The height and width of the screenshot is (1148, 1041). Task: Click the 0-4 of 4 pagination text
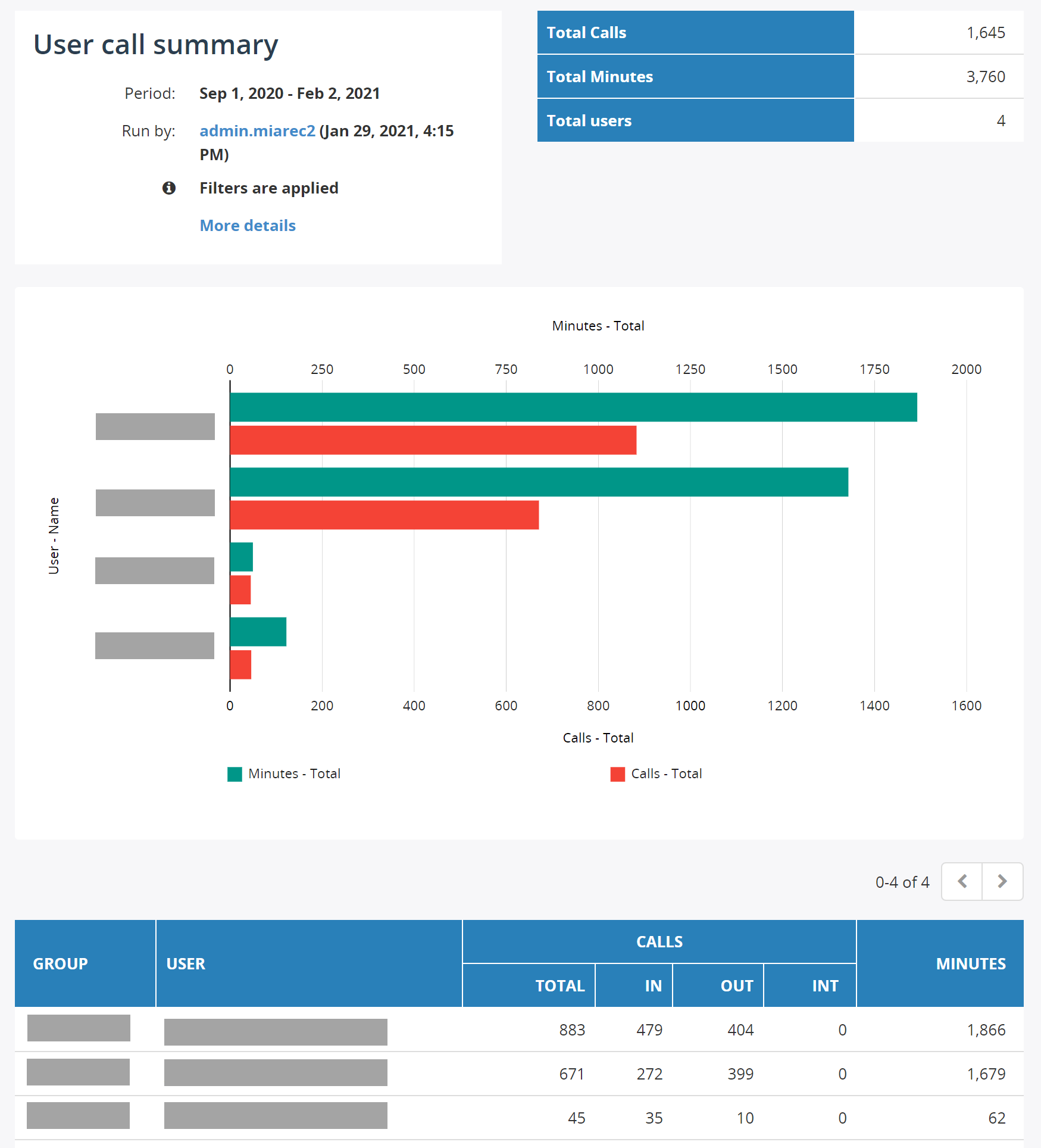902,882
